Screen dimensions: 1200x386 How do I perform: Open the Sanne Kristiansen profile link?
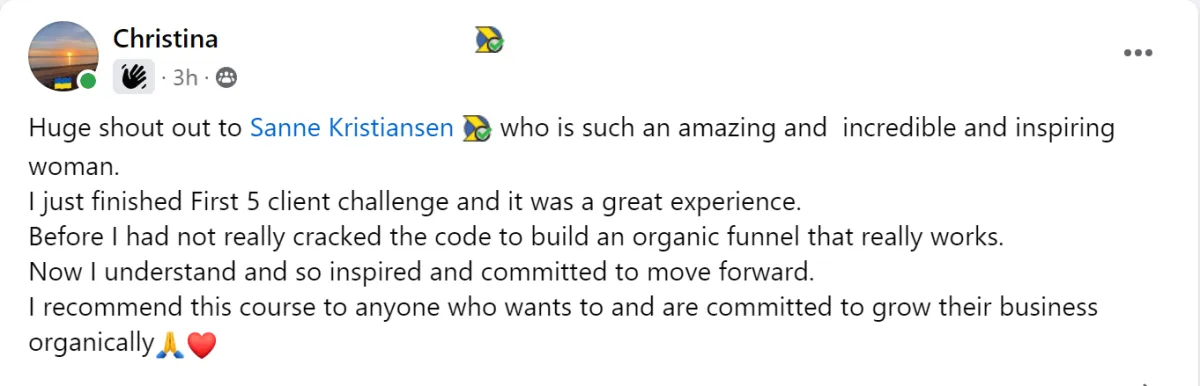tap(352, 130)
